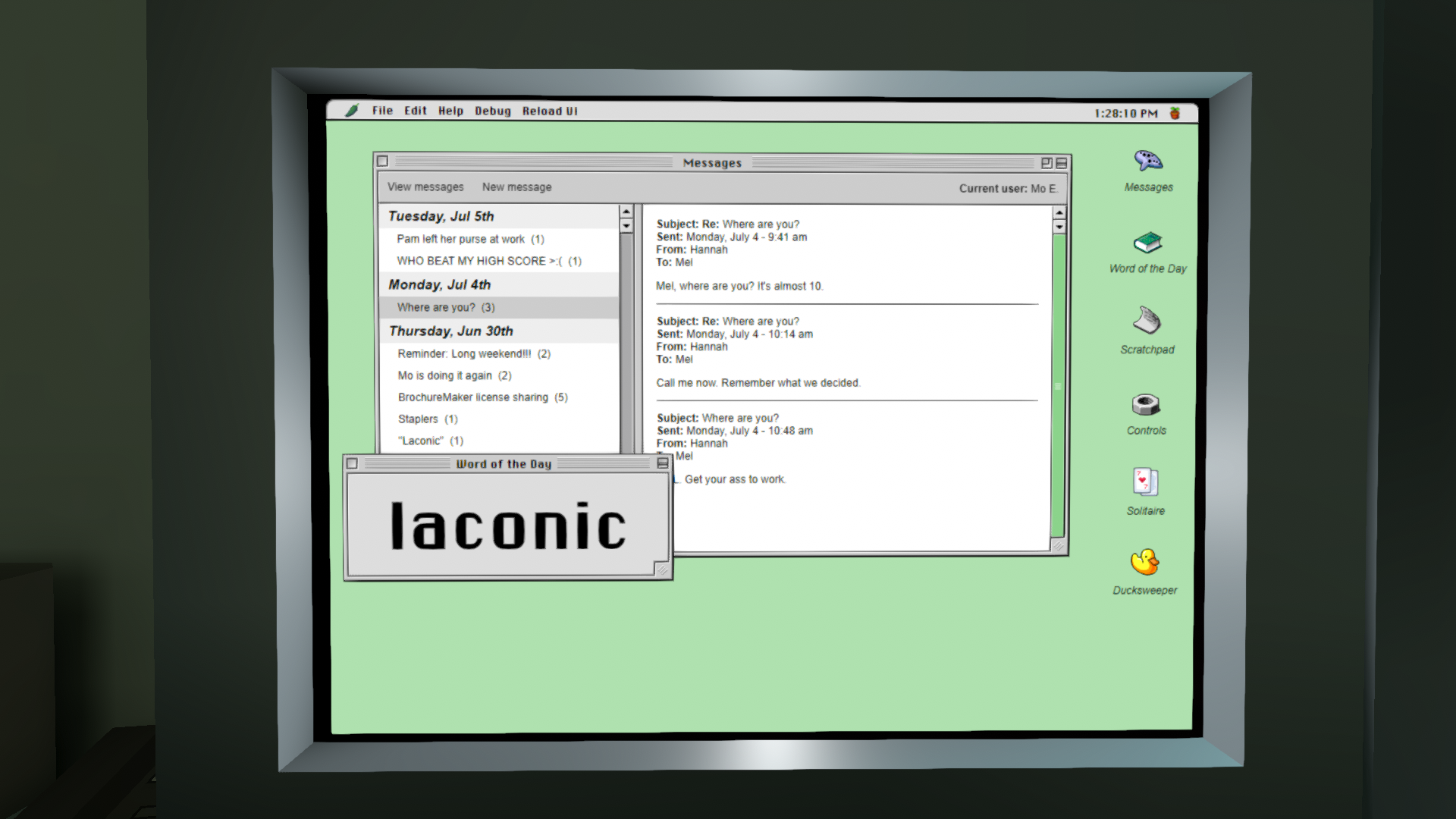This screenshot has height=819, width=1456.
Task: Open the Debug menu
Action: tap(492, 111)
